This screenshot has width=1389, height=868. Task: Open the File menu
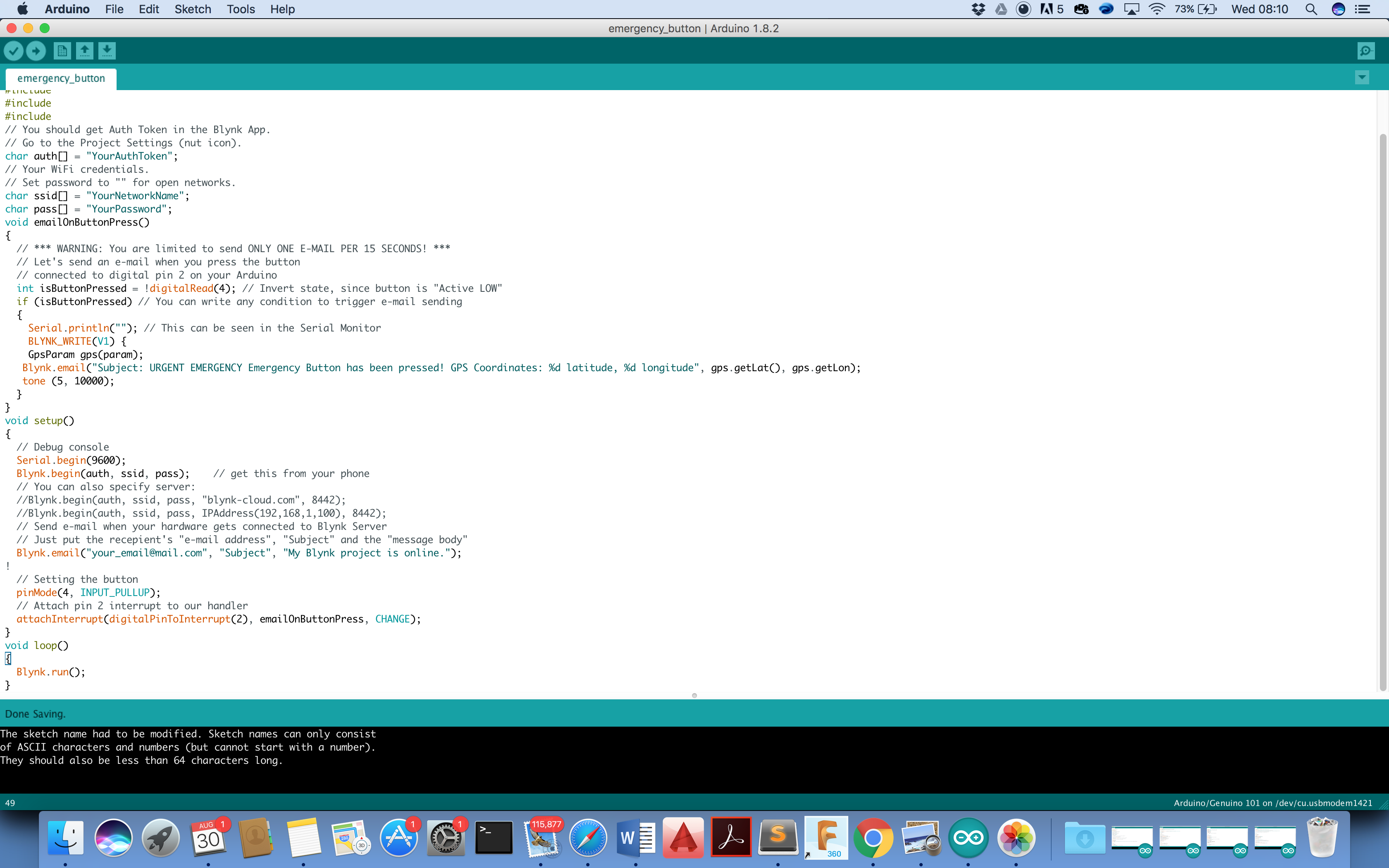tap(114, 9)
